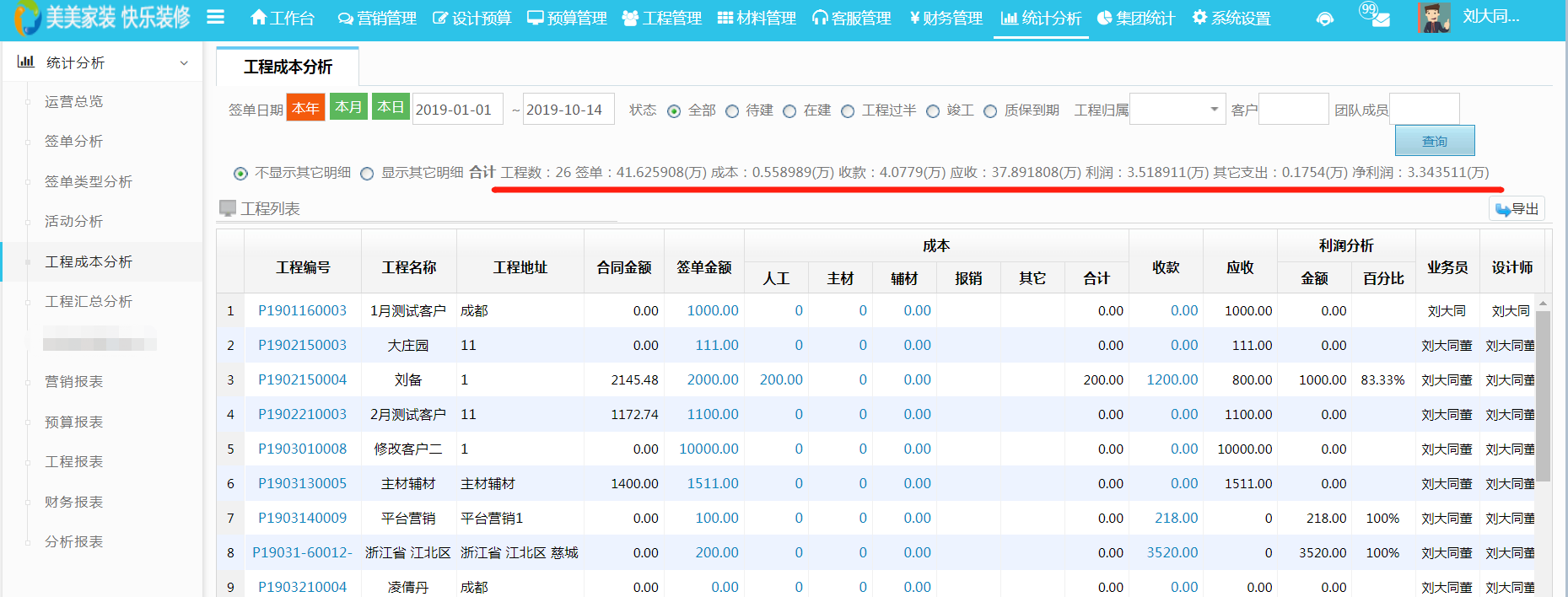Select the 待建 status radio button
This screenshot has height=597, width=1568.
(732, 111)
